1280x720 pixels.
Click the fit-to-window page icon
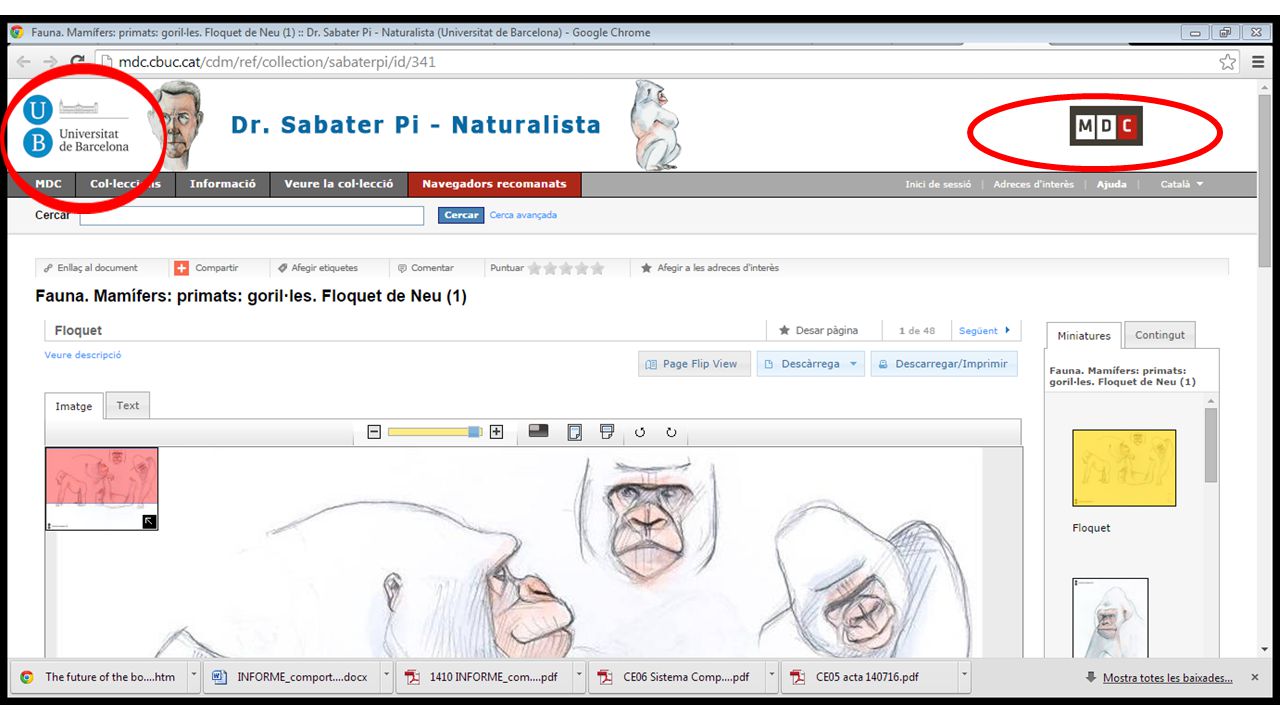click(574, 432)
